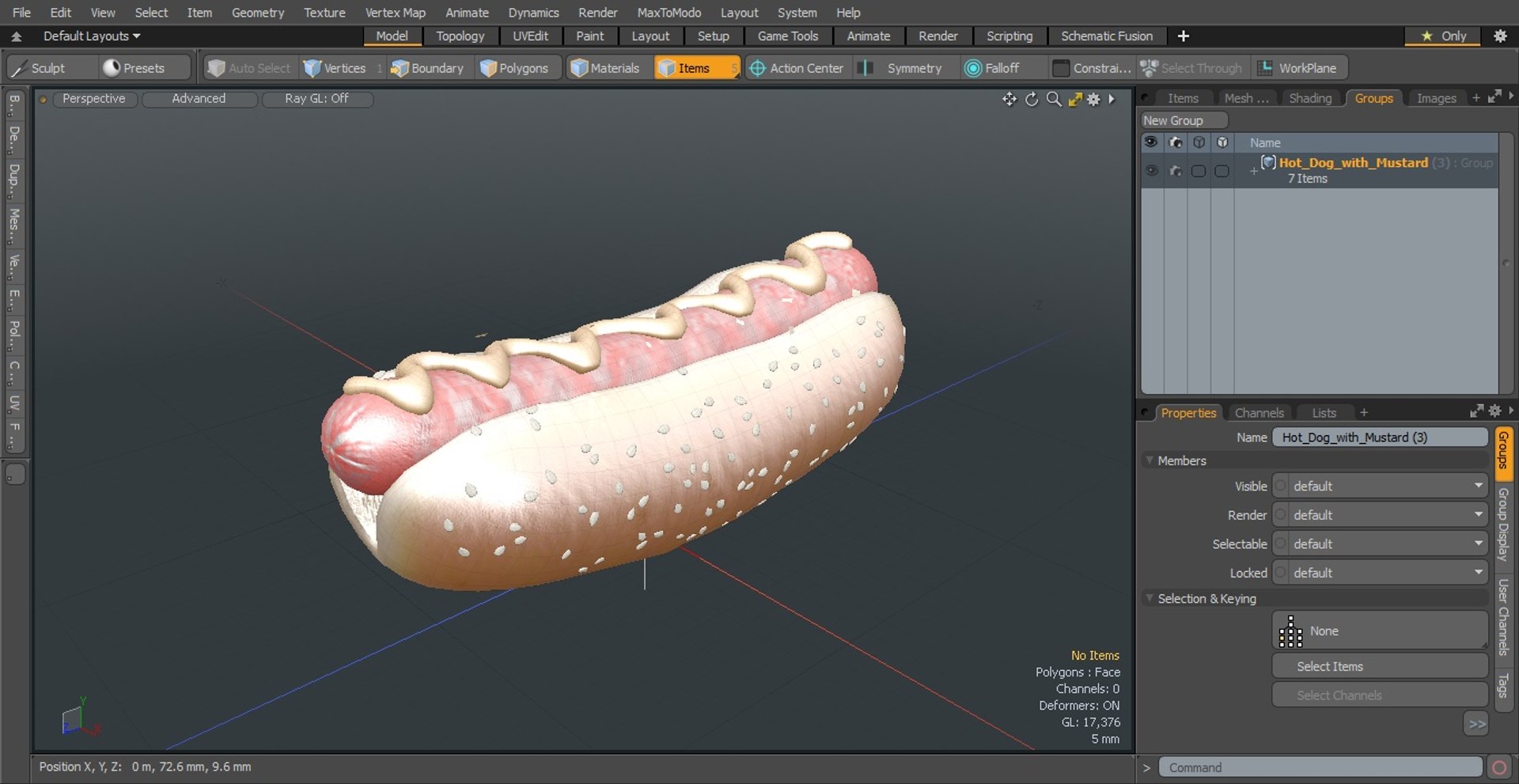Viewport: 1519px width, 784px height.
Task: Switch to Polygons selection mode
Action: pos(515,68)
